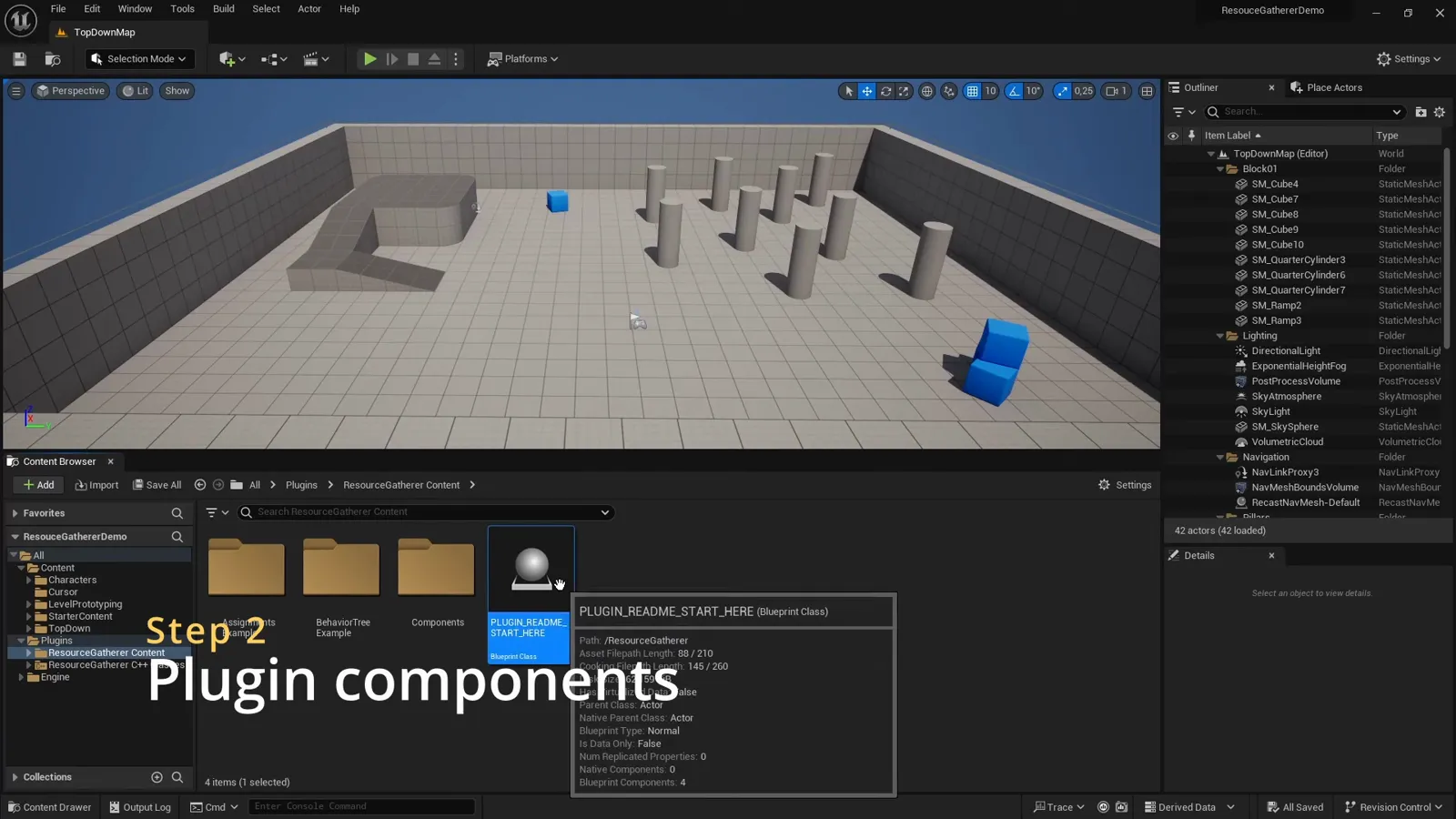Open the Content Browser filter menu icon
Screen dimensions: 1456x819
pos(217,512)
